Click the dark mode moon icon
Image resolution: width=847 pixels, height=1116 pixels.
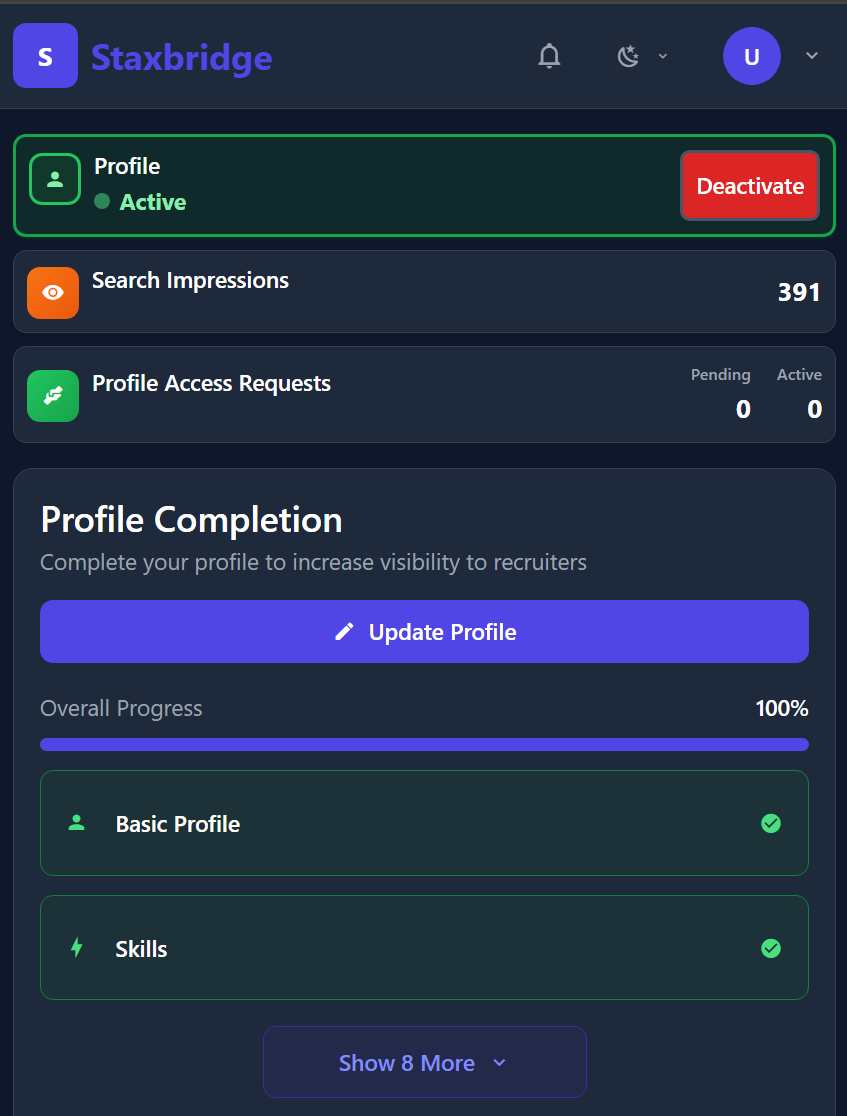point(628,56)
